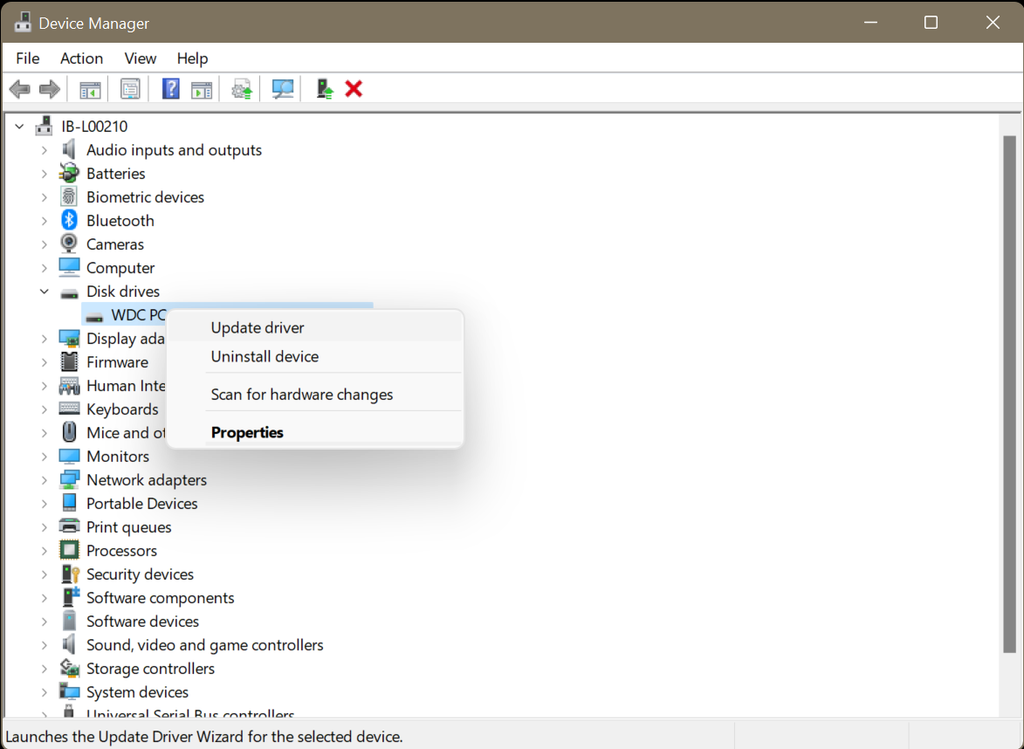This screenshot has height=749, width=1024.
Task: Click the Cameras webcam icon
Action: (x=69, y=244)
